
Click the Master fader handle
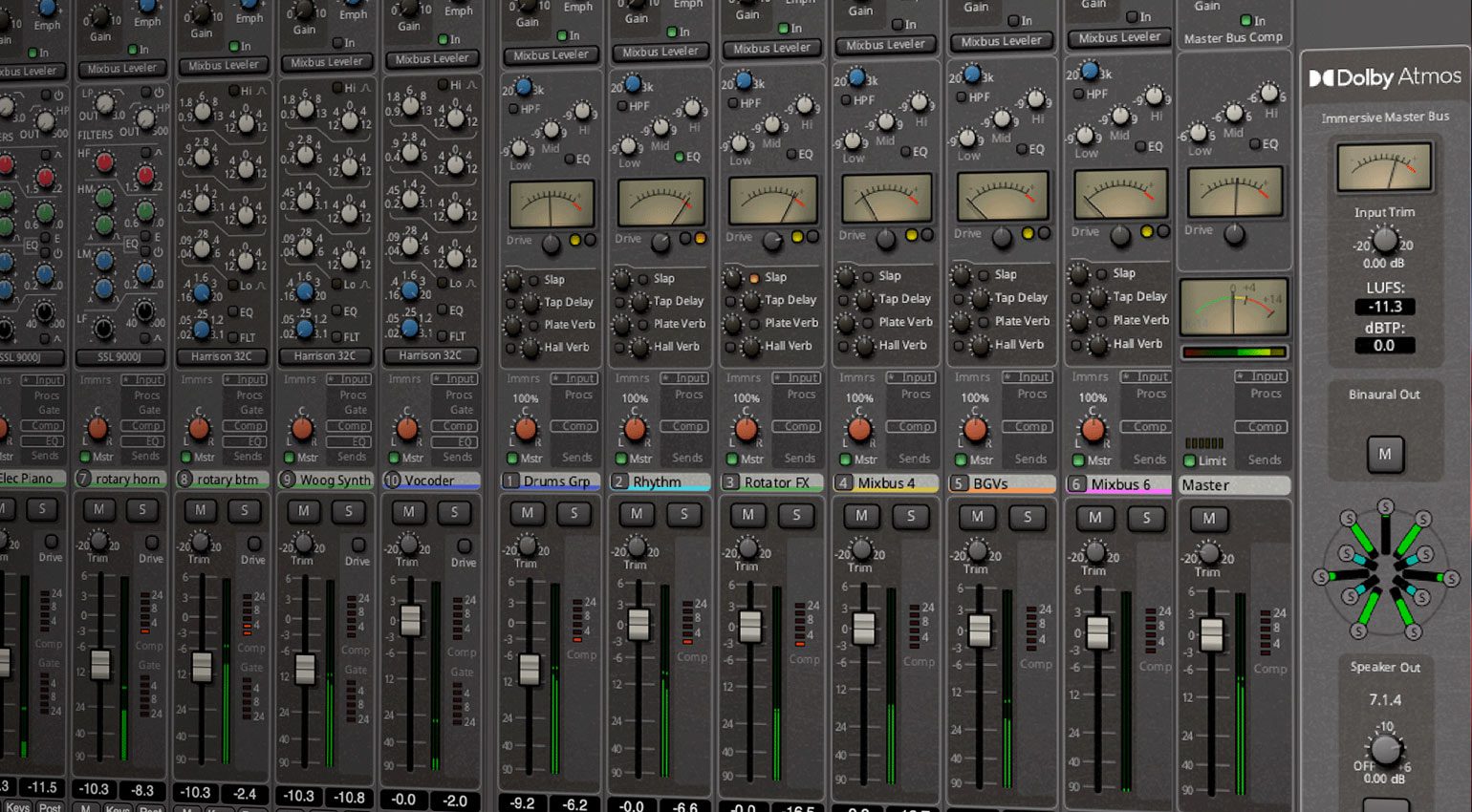click(x=1211, y=634)
